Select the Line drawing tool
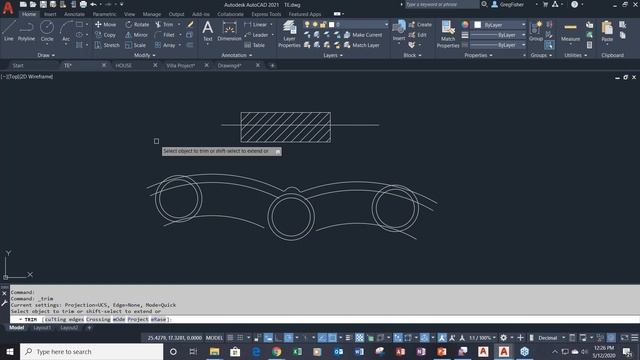The height and width of the screenshot is (360, 640). (9, 31)
